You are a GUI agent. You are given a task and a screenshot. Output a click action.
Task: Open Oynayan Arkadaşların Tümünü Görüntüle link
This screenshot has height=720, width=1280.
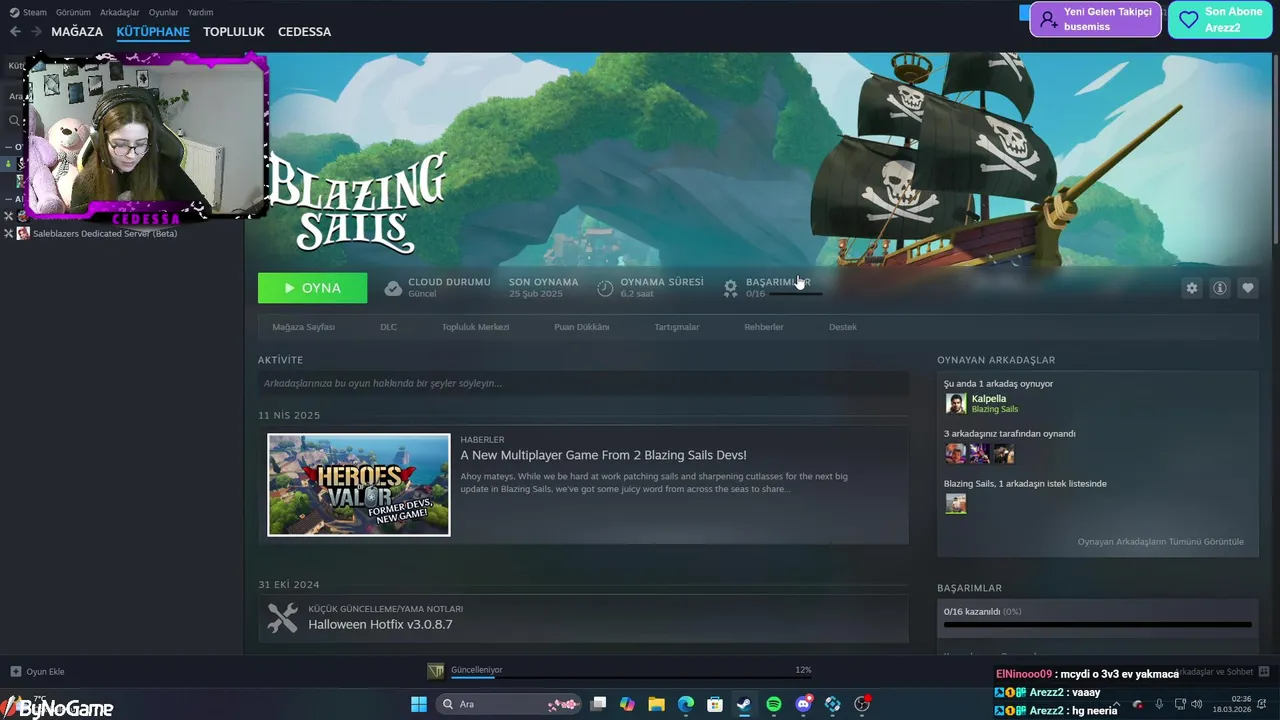[1160, 542]
